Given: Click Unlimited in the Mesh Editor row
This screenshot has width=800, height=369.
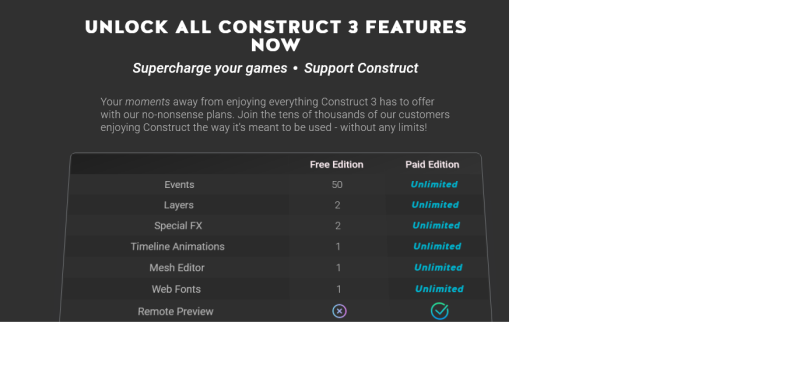Looking at the screenshot, I should pyautogui.click(x=438, y=267).
